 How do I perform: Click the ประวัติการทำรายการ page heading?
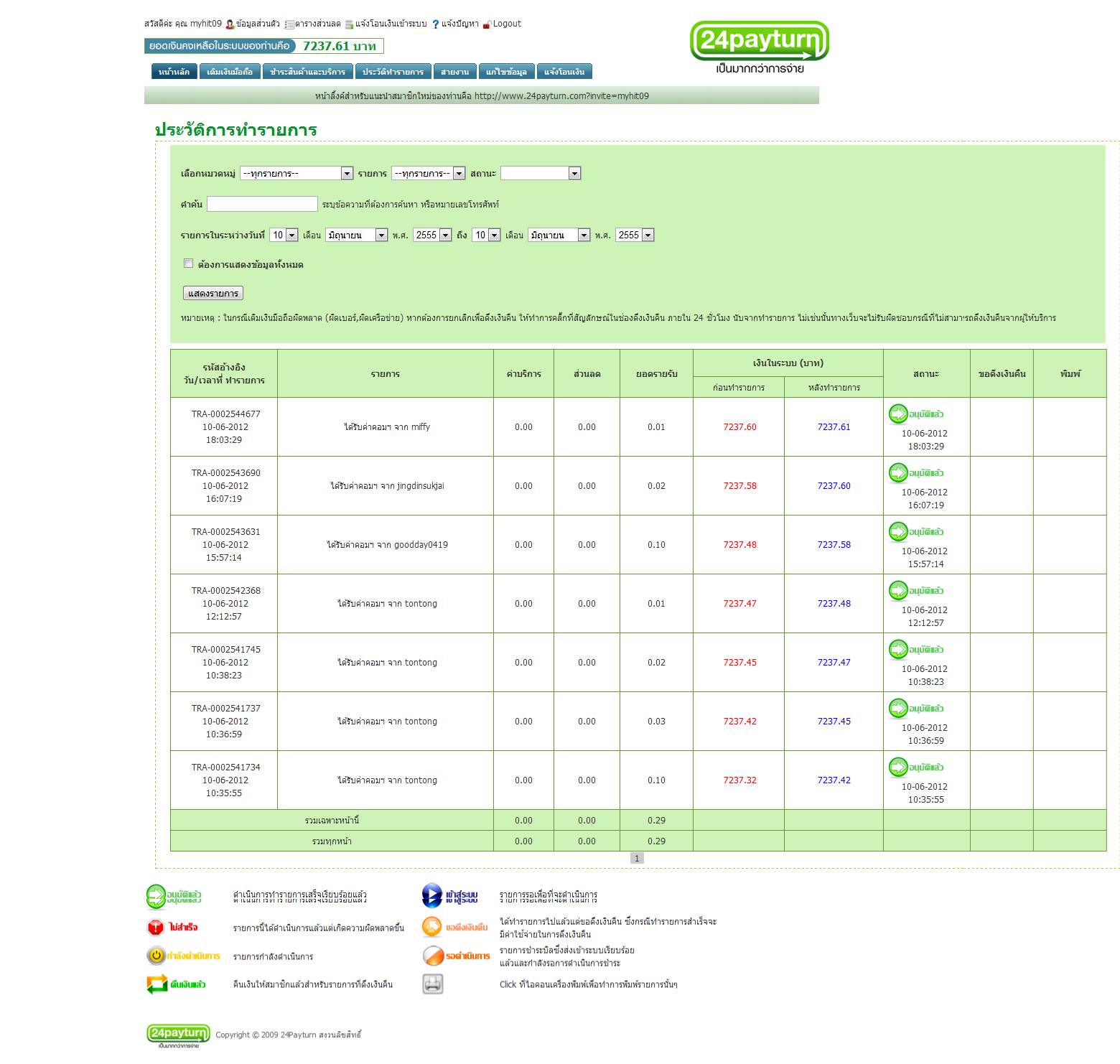tap(235, 130)
